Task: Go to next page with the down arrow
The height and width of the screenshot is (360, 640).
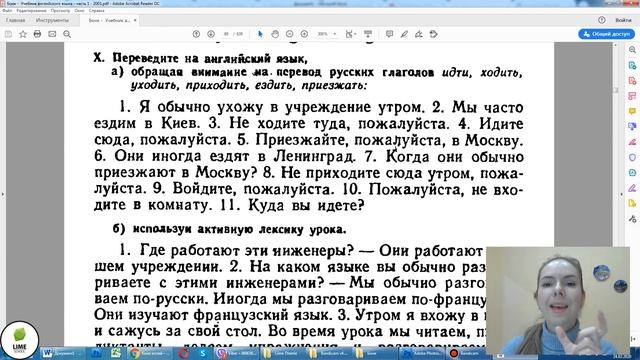Action: 211,34
